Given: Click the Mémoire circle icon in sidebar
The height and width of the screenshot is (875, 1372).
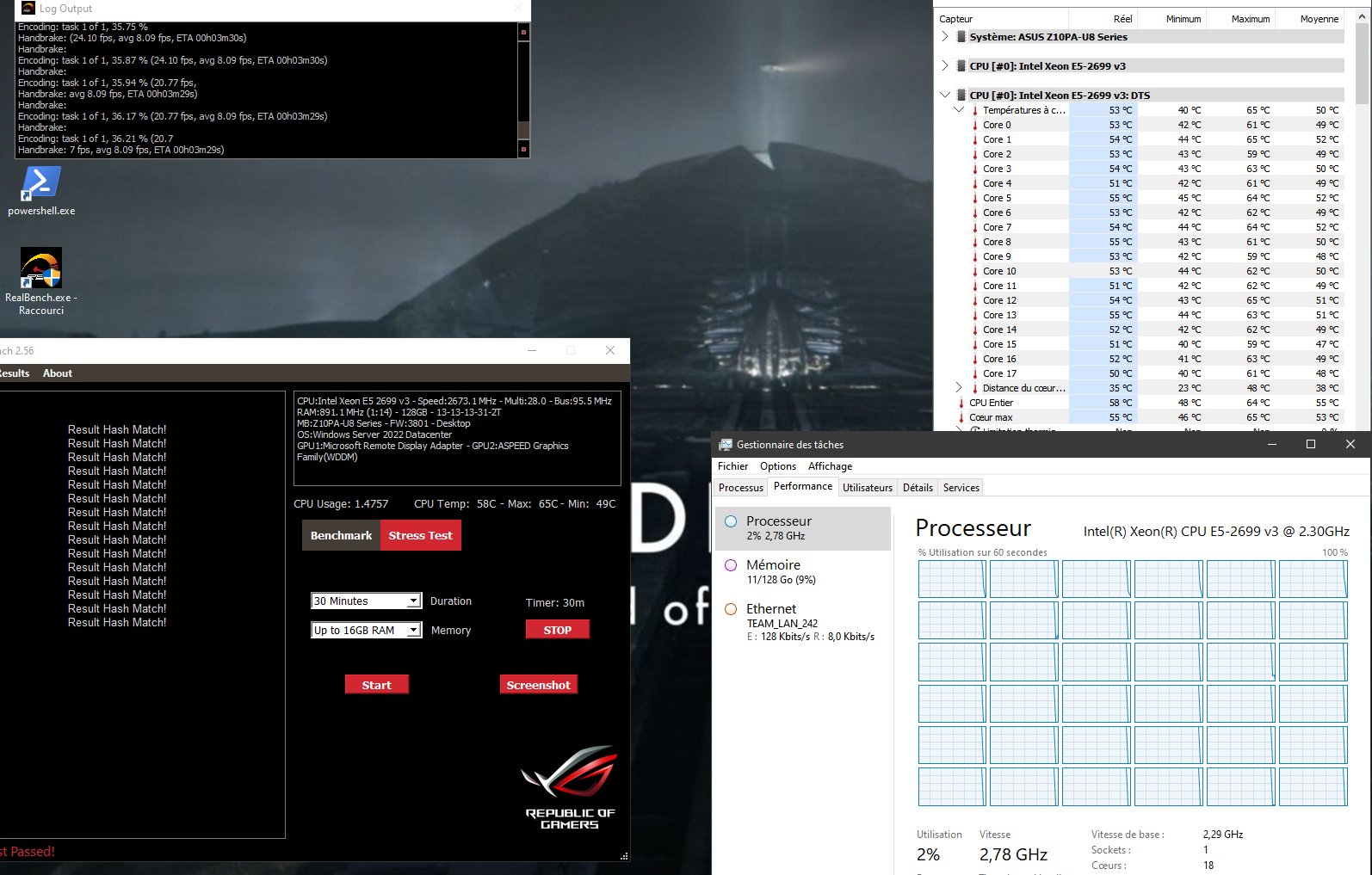Looking at the screenshot, I should click(731, 565).
